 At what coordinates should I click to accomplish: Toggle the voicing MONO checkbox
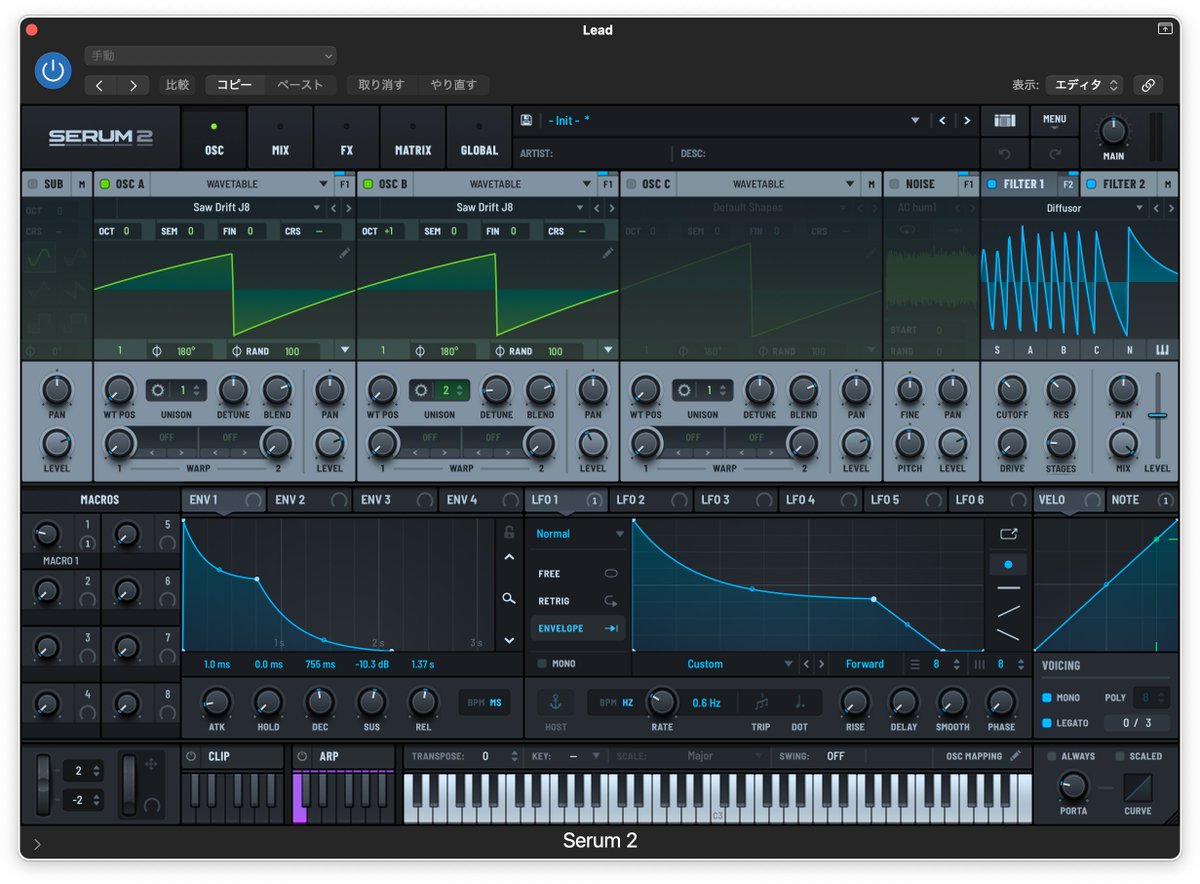1047,698
